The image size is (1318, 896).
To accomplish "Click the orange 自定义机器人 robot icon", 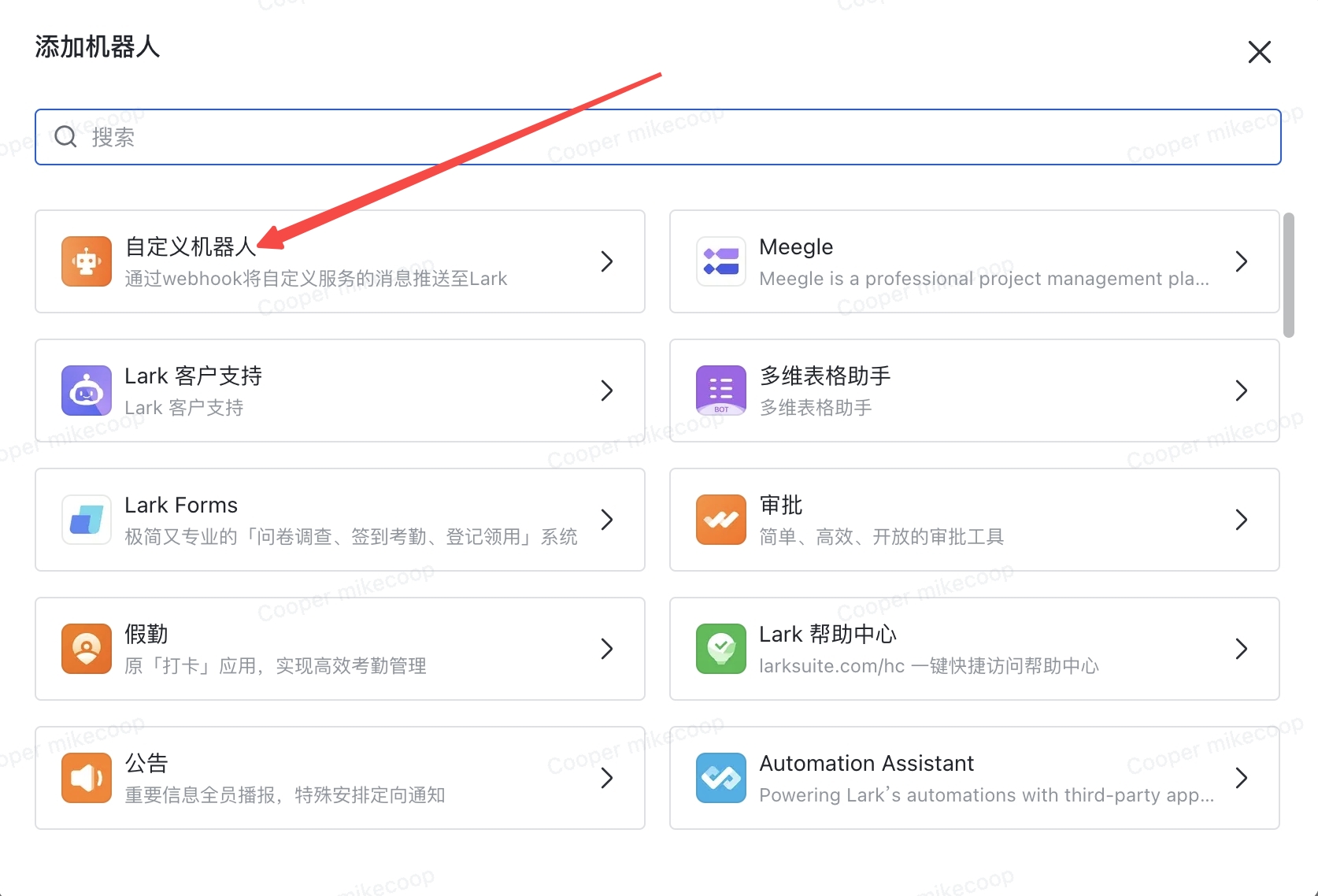I will point(87,261).
